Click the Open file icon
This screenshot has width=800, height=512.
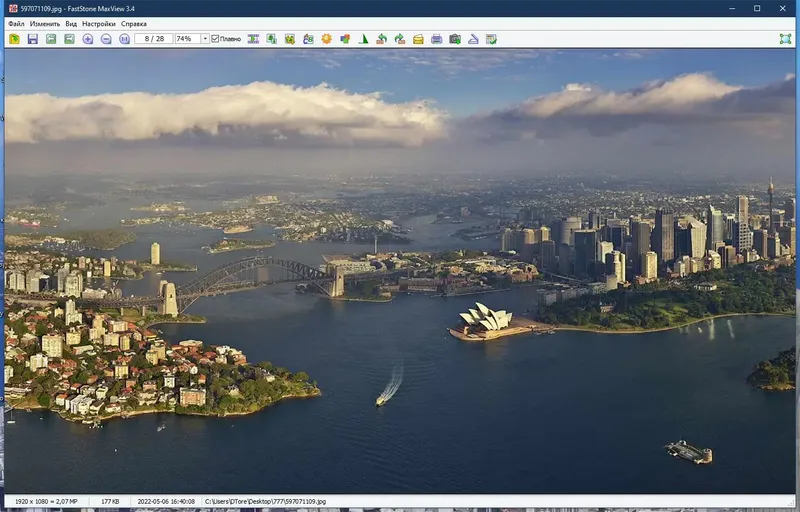coord(14,39)
